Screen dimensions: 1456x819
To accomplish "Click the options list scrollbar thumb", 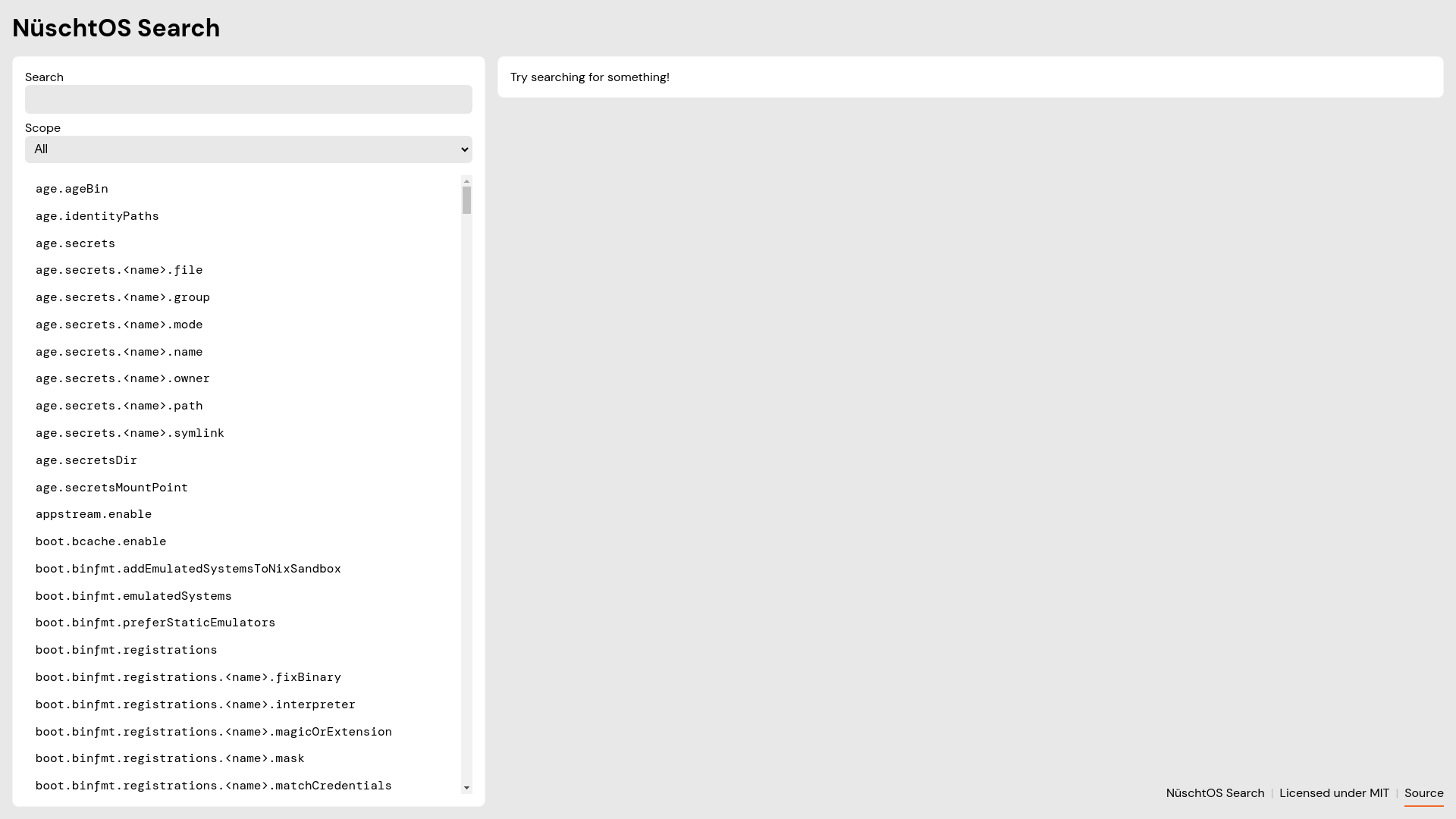I will 466,200.
